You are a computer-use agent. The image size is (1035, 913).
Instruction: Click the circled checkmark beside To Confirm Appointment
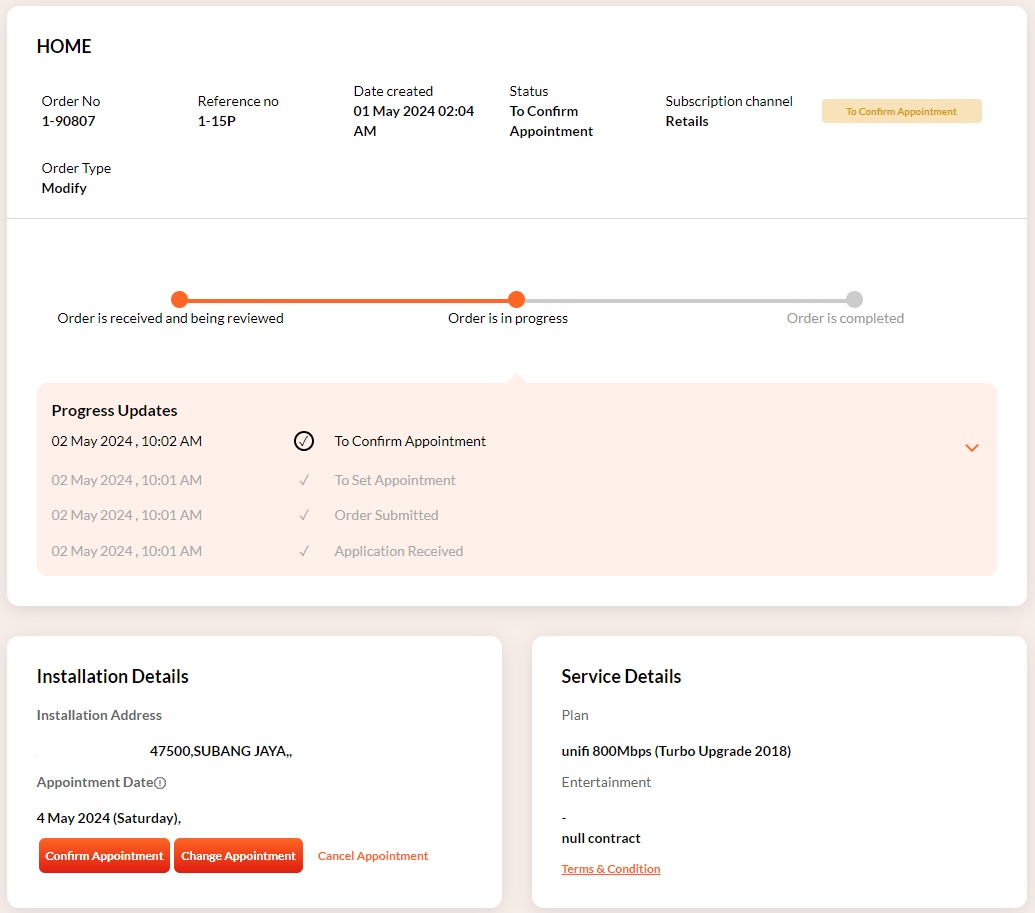click(304, 441)
